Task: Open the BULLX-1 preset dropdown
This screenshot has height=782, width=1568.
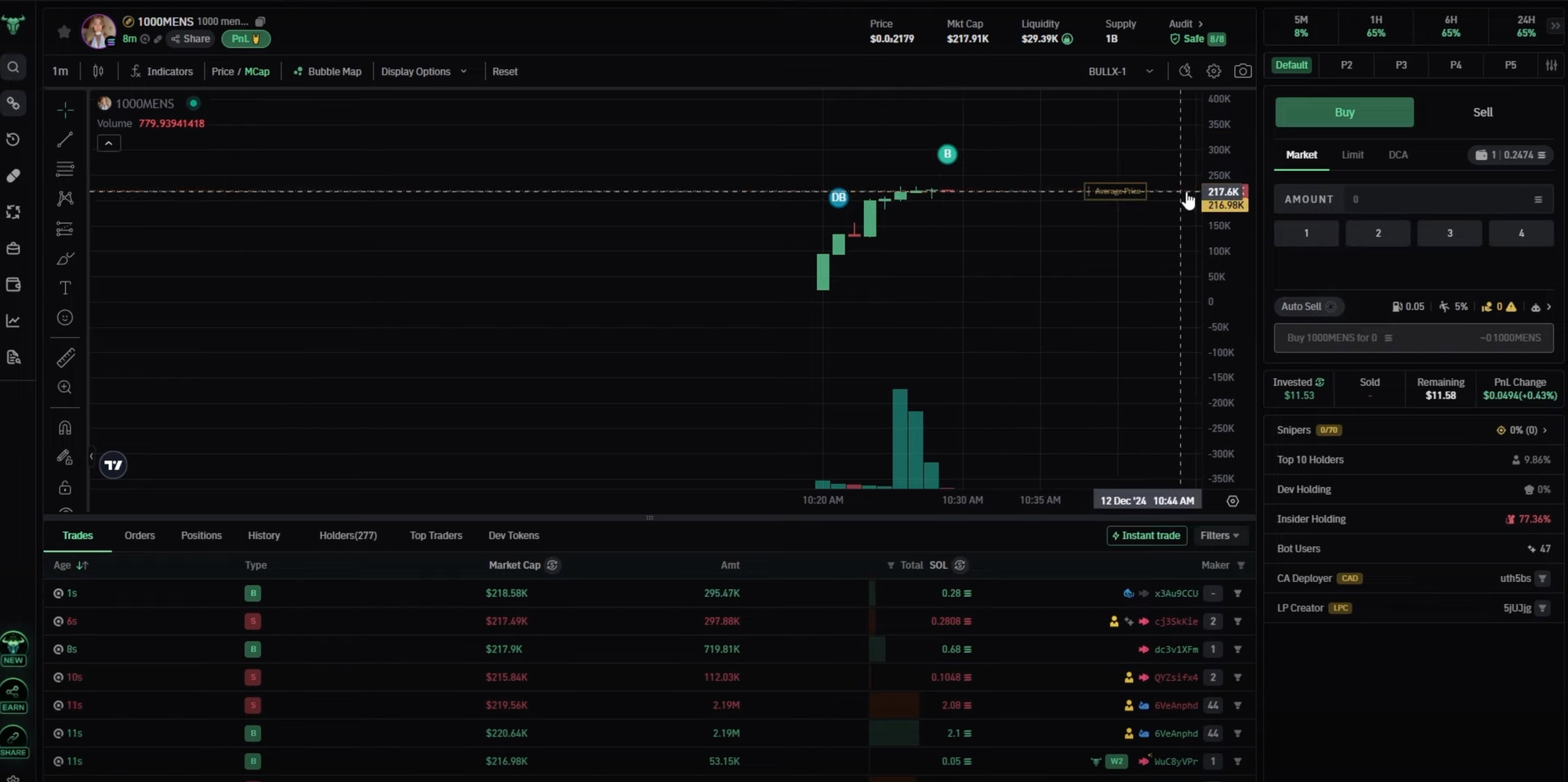Action: 1120,71
